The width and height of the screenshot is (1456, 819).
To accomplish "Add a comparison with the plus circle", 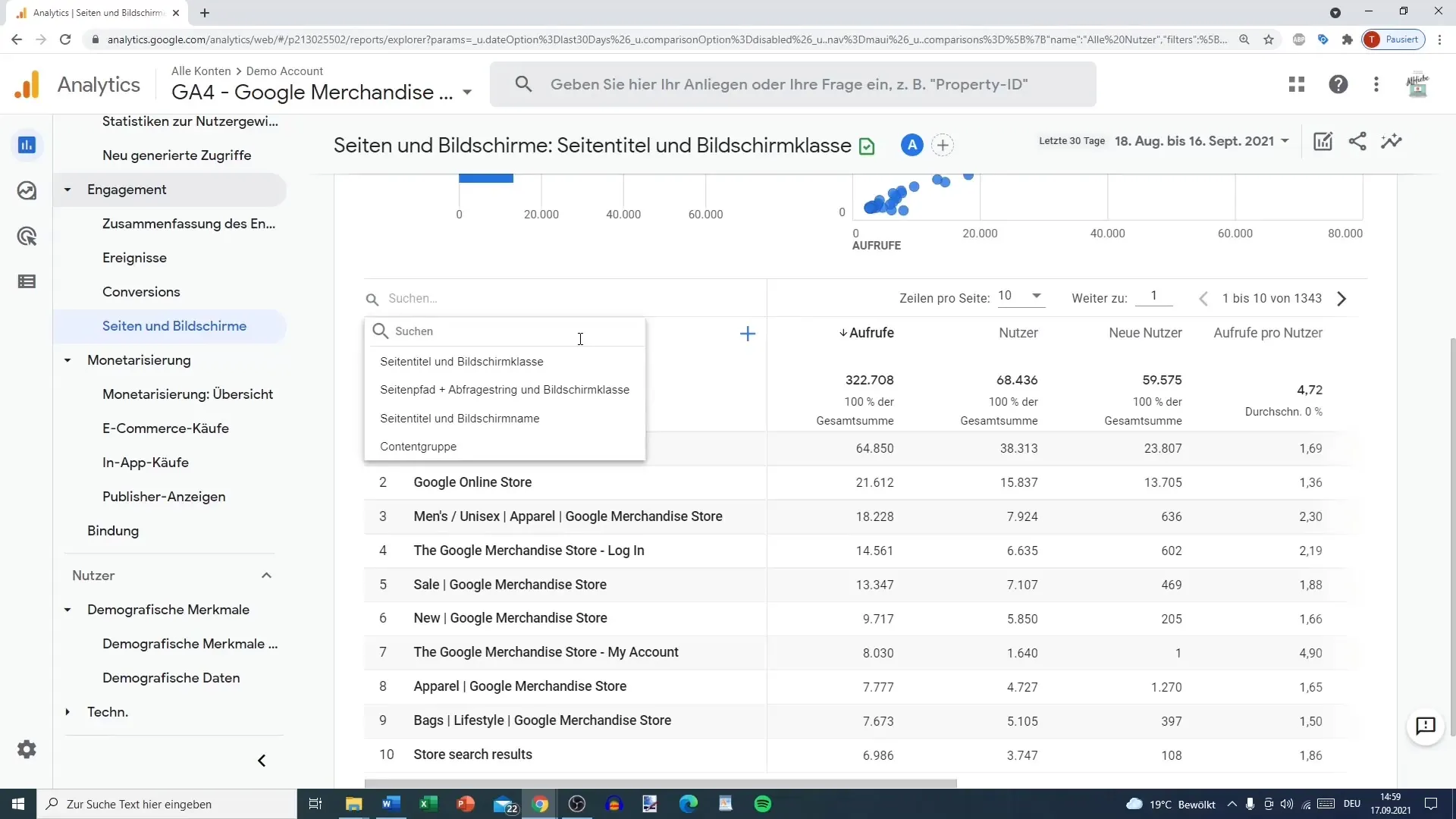I will point(942,145).
